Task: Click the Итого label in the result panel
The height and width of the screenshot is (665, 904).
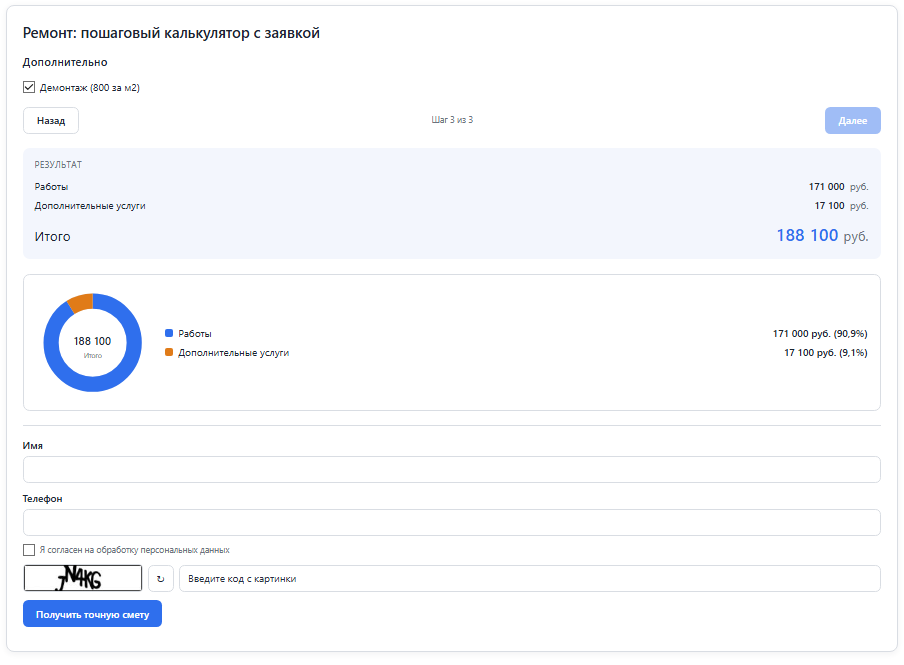Action: (x=52, y=236)
